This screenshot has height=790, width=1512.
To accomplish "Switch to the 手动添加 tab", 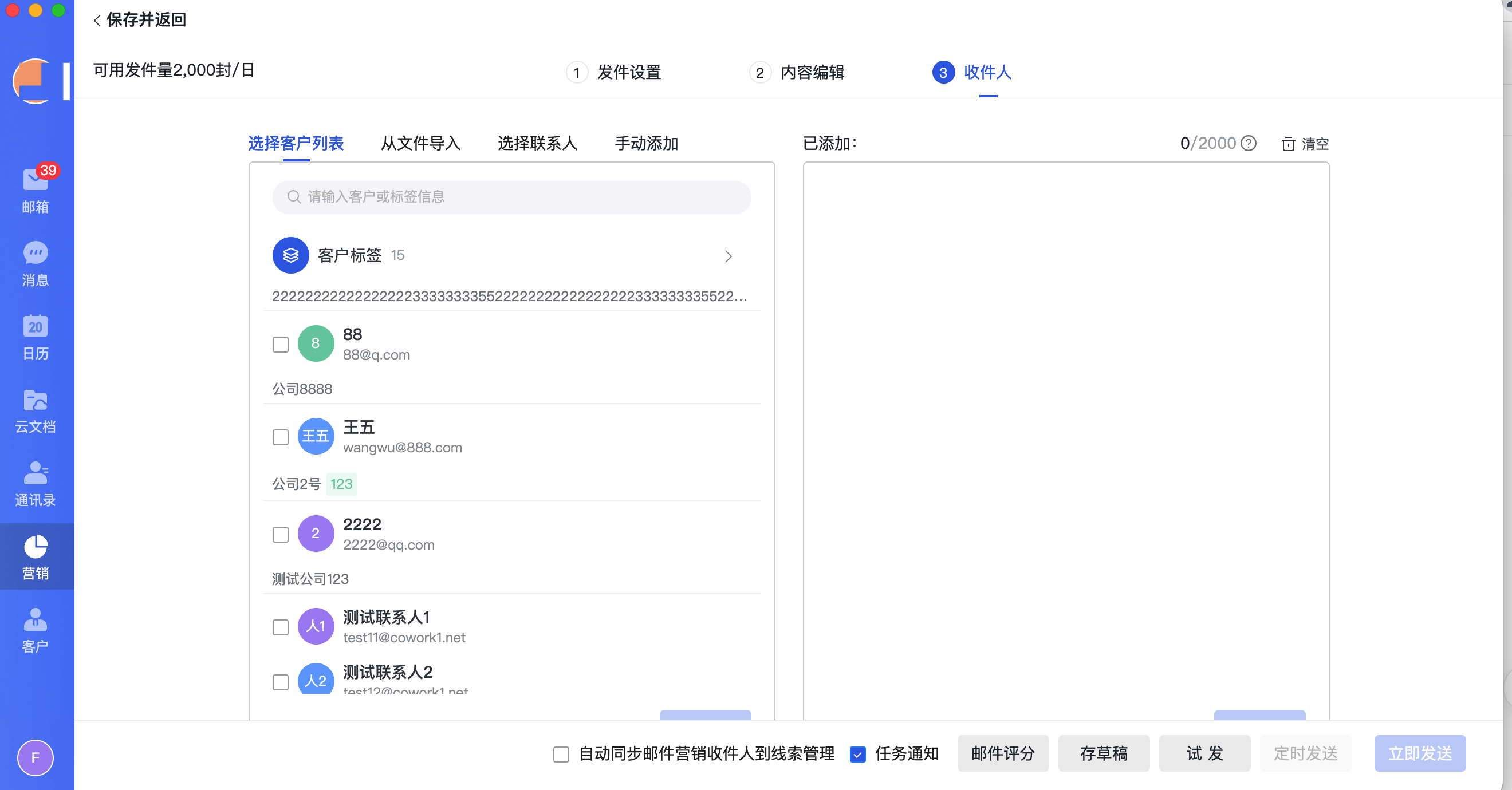I will 646,144.
